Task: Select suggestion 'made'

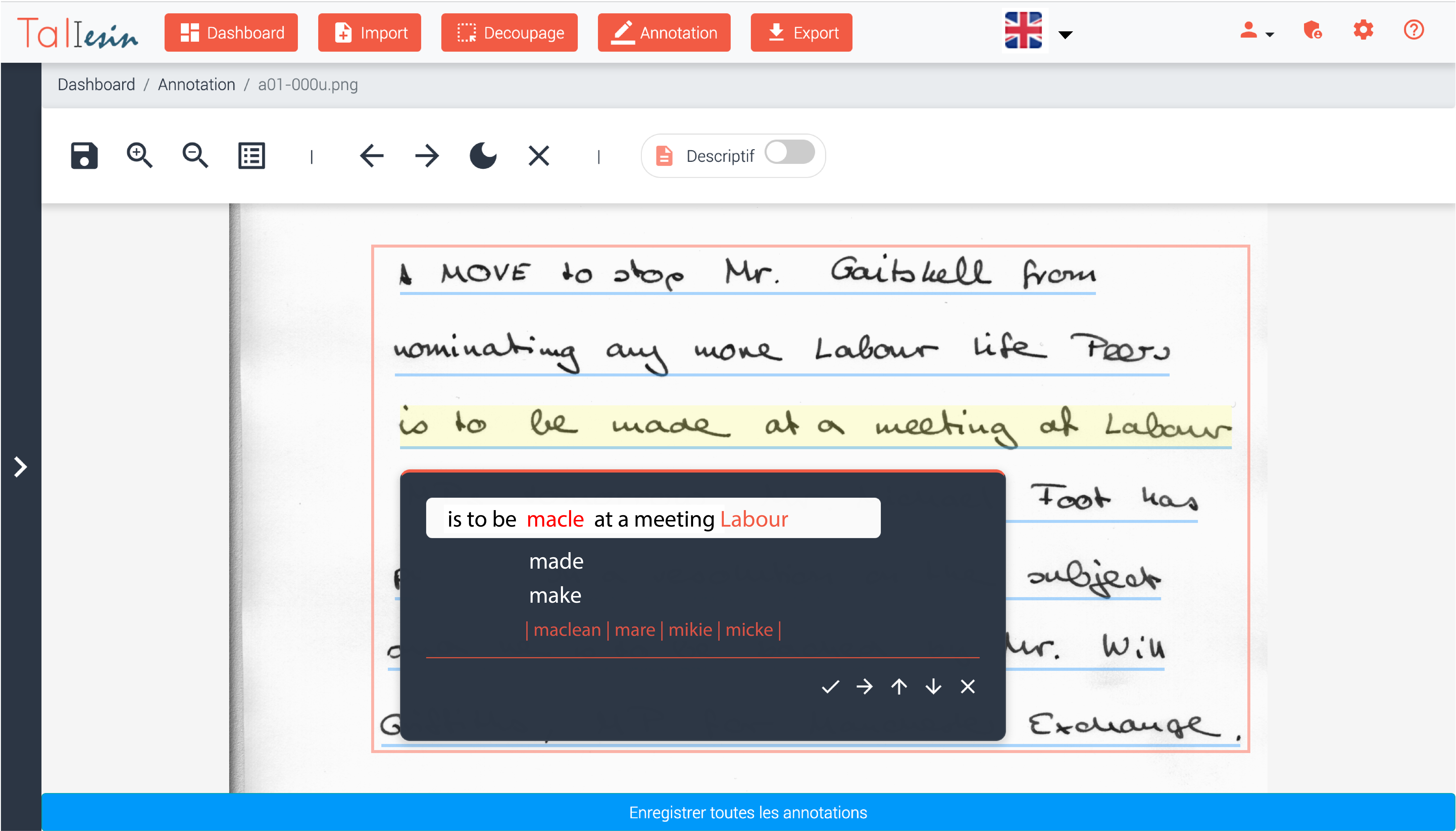Action: (556, 562)
